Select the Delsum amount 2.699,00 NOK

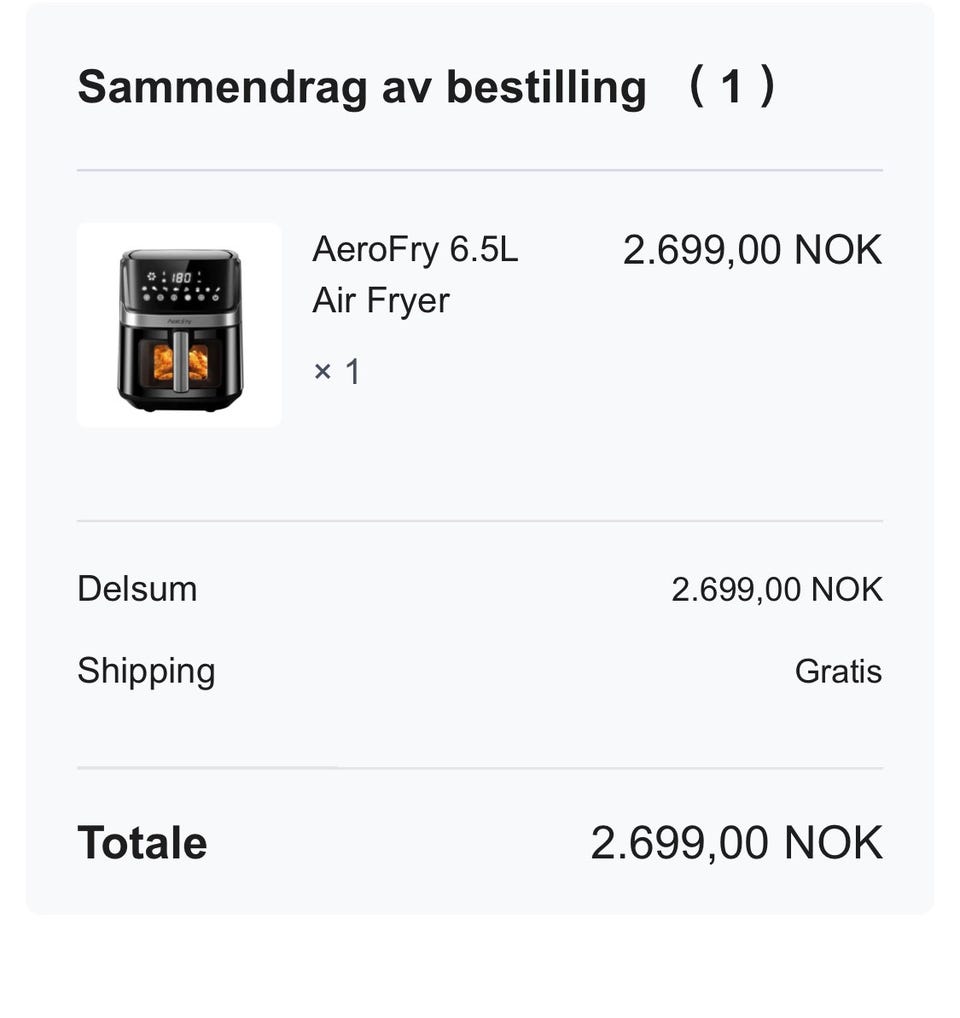click(776, 590)
